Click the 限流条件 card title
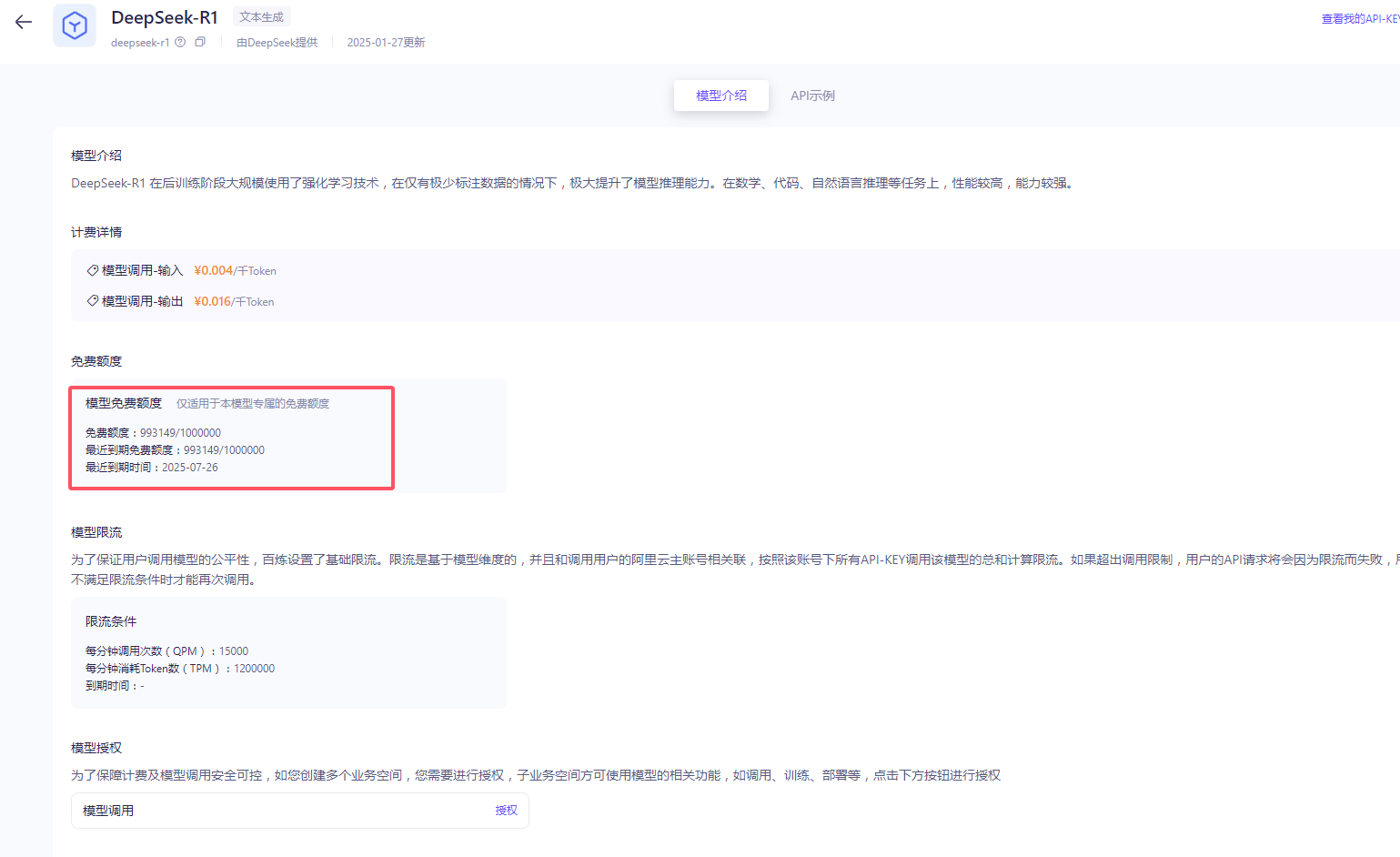This screenshot has width=1400, height=857. point(111,621)
